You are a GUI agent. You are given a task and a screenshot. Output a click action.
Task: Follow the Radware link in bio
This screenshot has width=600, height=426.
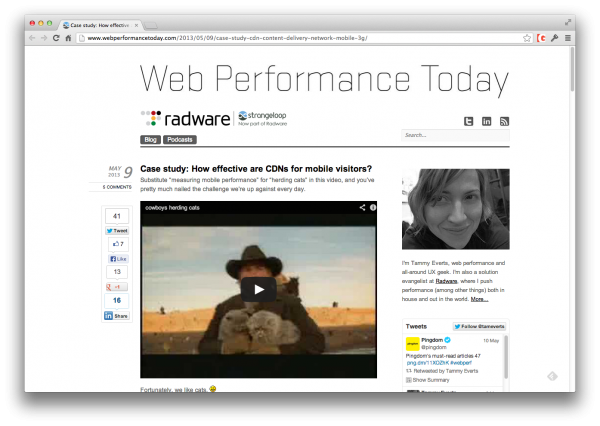point(446,281)
